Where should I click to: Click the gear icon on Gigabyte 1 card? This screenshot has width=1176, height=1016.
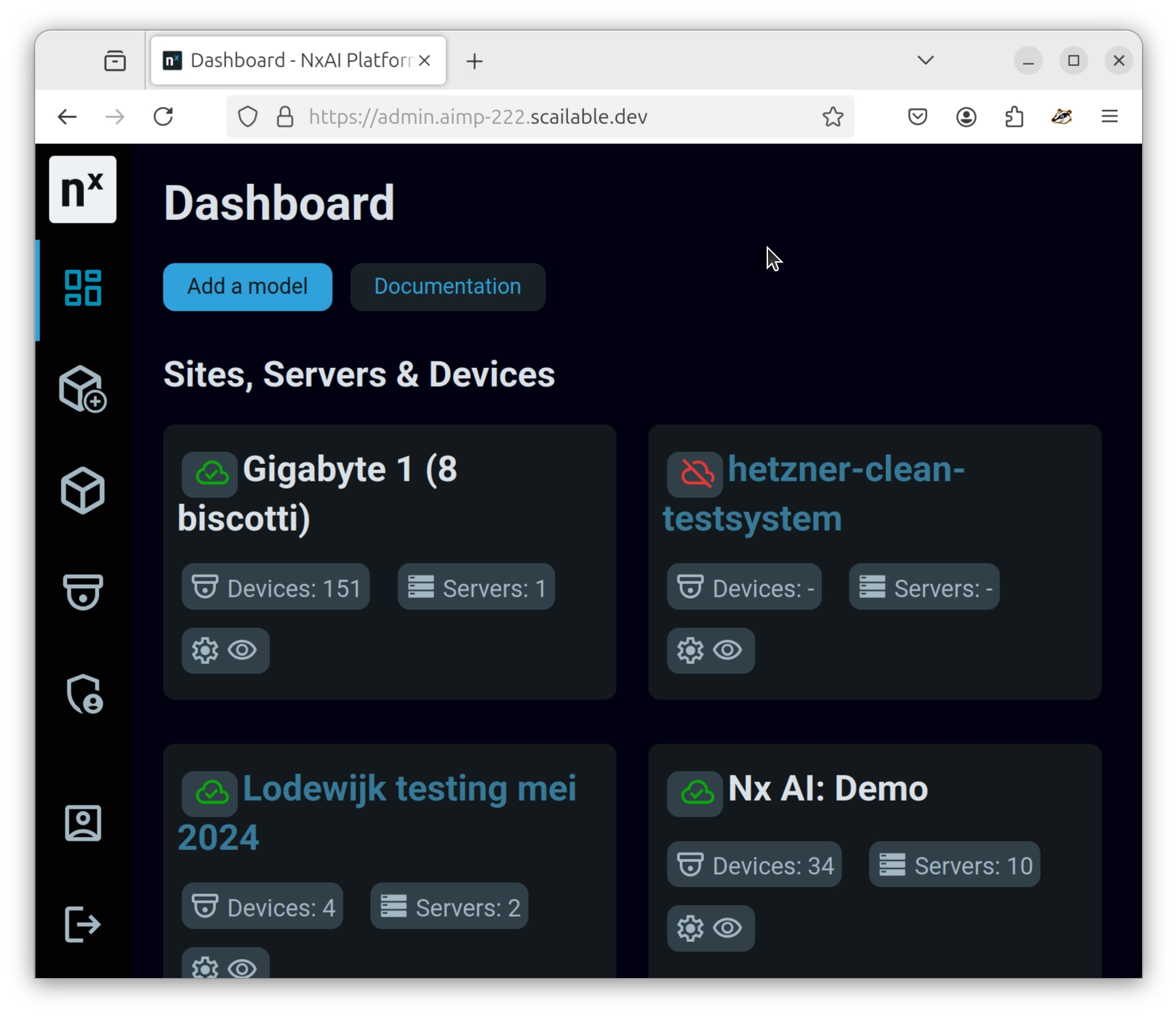coord(205,650)
